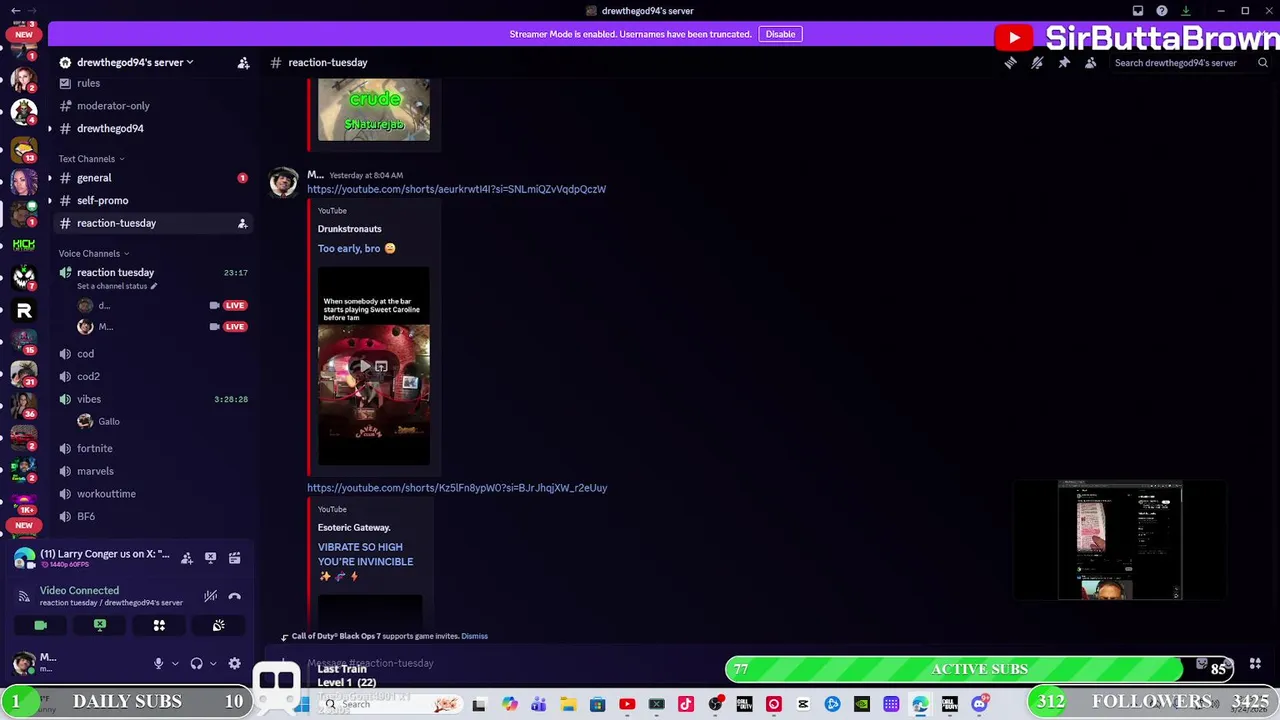Click the green download update icon
Viewport: 1280px width, 720px height.
[1186, 11]
